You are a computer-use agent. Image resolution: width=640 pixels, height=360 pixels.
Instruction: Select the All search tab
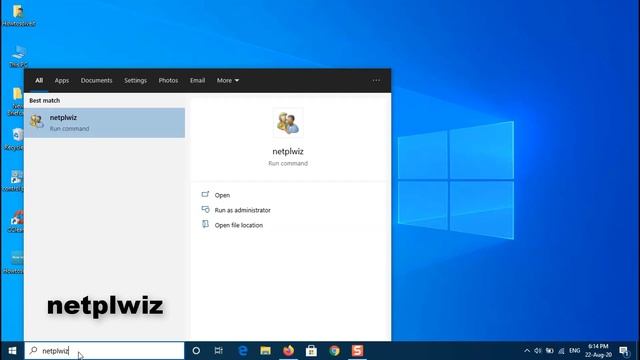(39, 80)
